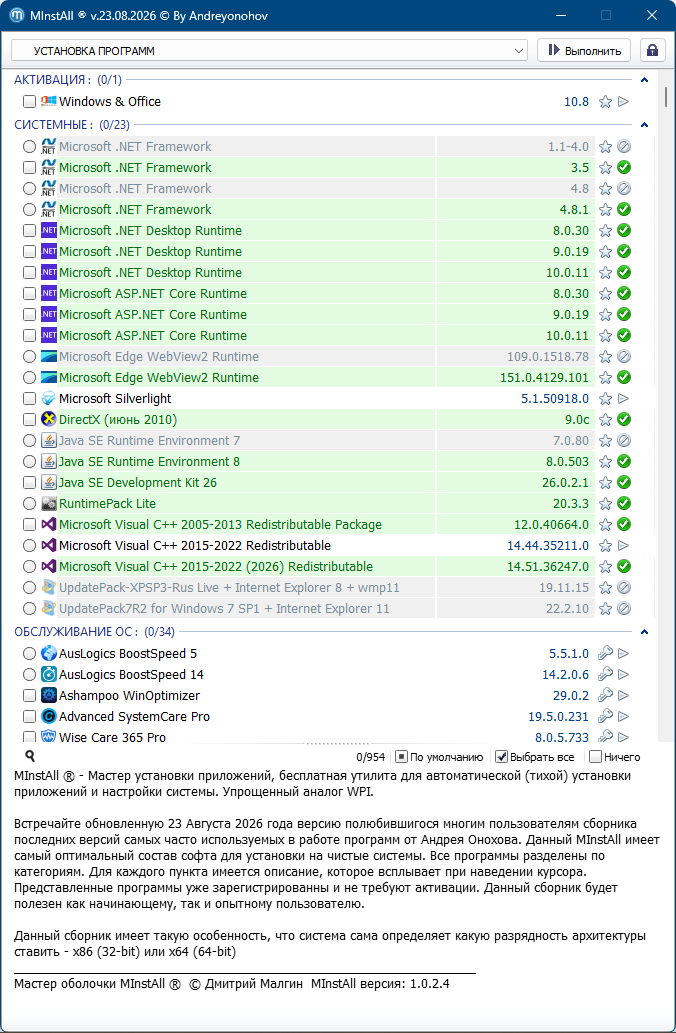
Task: Collapse the АКТИВАЦИЯ category
Action: [x=644, y=80]
